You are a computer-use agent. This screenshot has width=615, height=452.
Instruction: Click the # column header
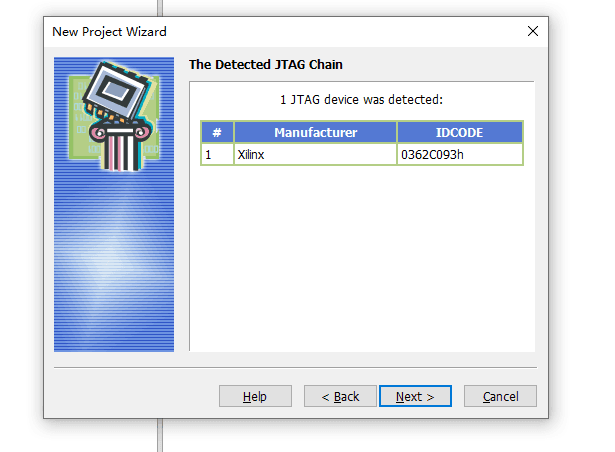[x=217, y=132]
